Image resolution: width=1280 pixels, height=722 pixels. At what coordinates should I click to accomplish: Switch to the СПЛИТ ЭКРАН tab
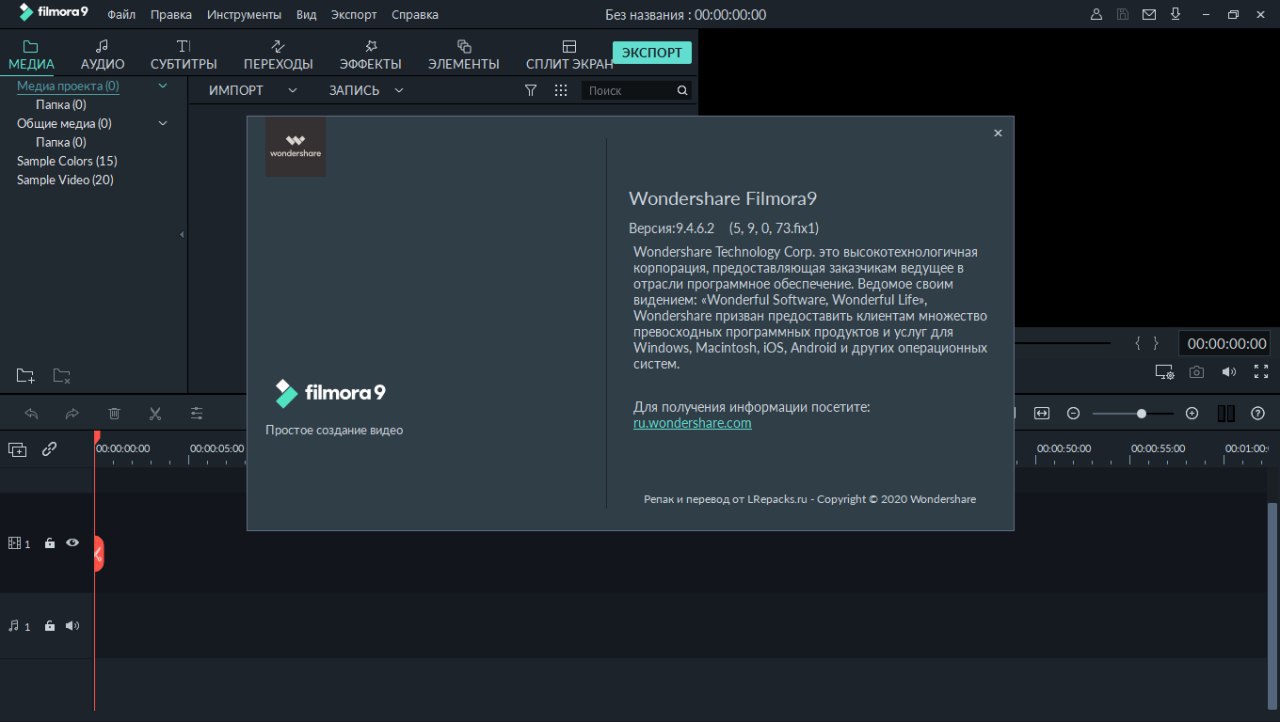(x=569, y=55)
